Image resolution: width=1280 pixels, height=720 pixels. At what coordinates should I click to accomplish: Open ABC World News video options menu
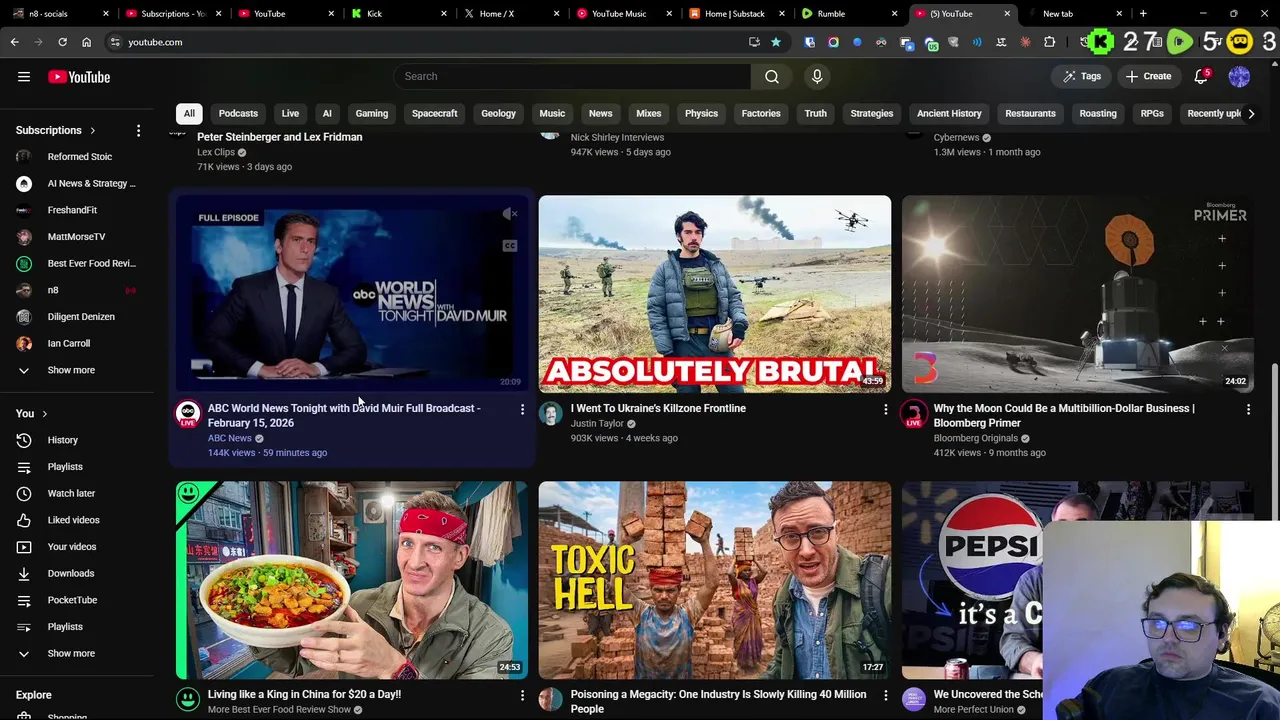pos(522,409)
